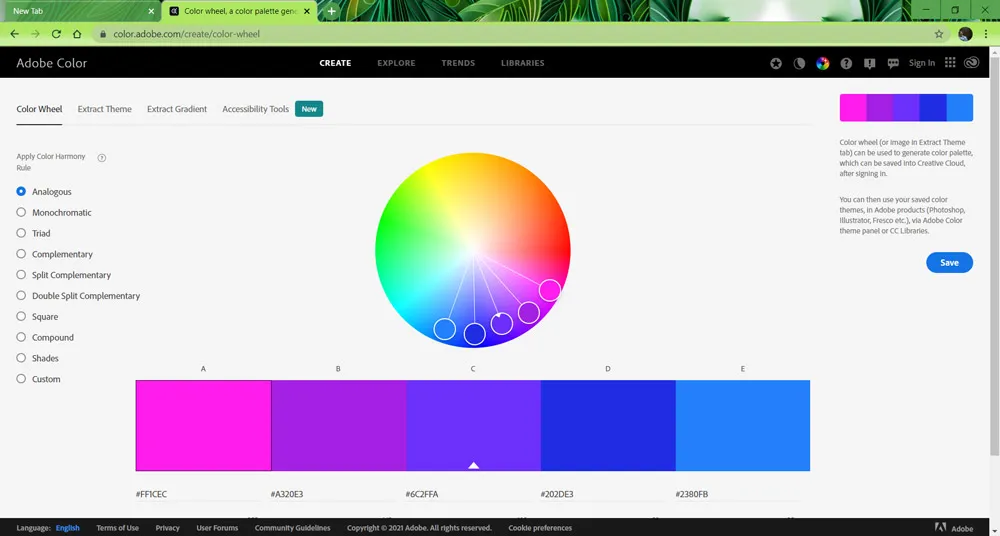Image resolution: width=1000 pixels, height=536 pixels.
Task: Select the magenta swatch A
Action: click(x=203, y=426)
